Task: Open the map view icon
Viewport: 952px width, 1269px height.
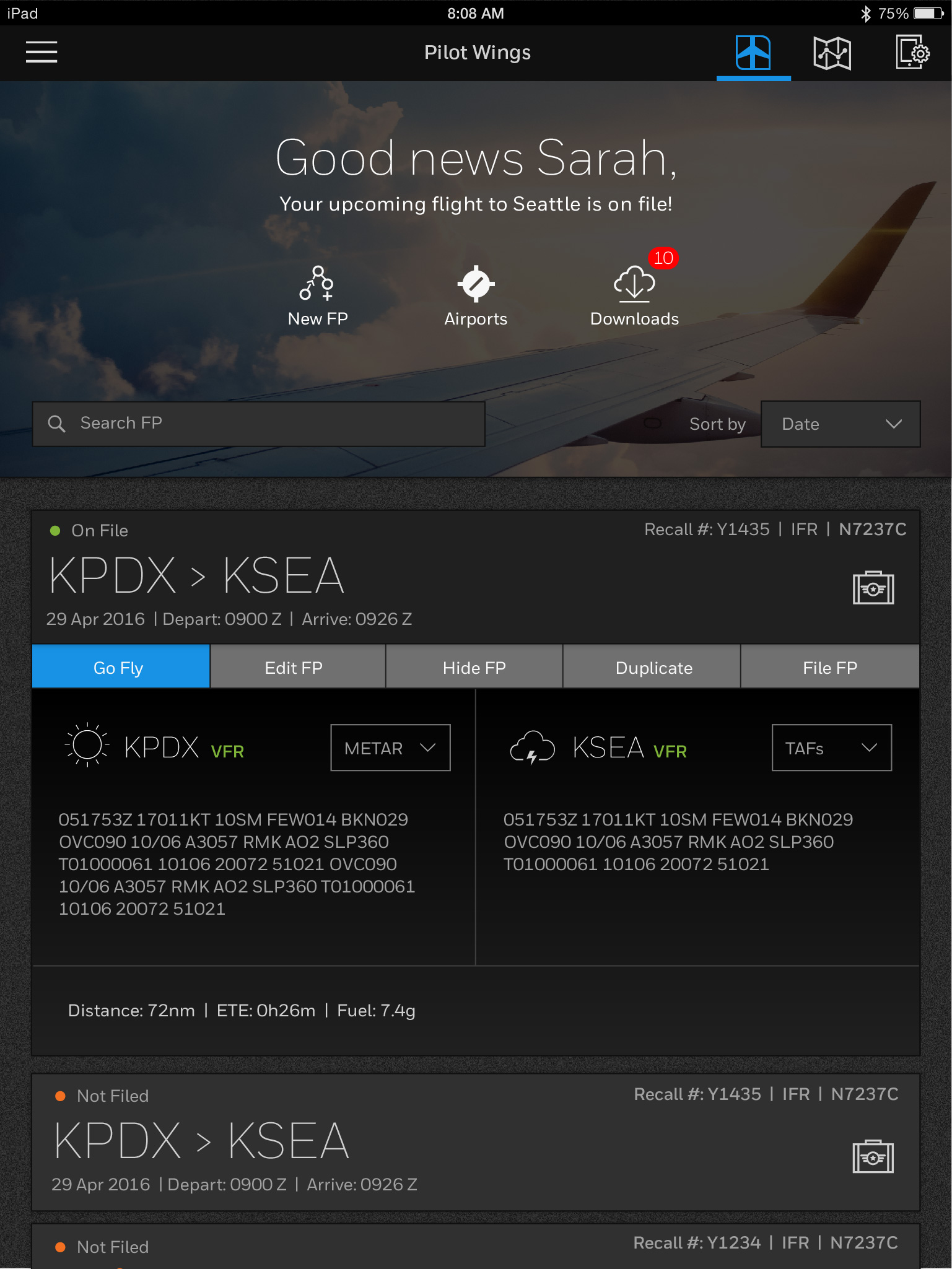Action: [832, 53]
